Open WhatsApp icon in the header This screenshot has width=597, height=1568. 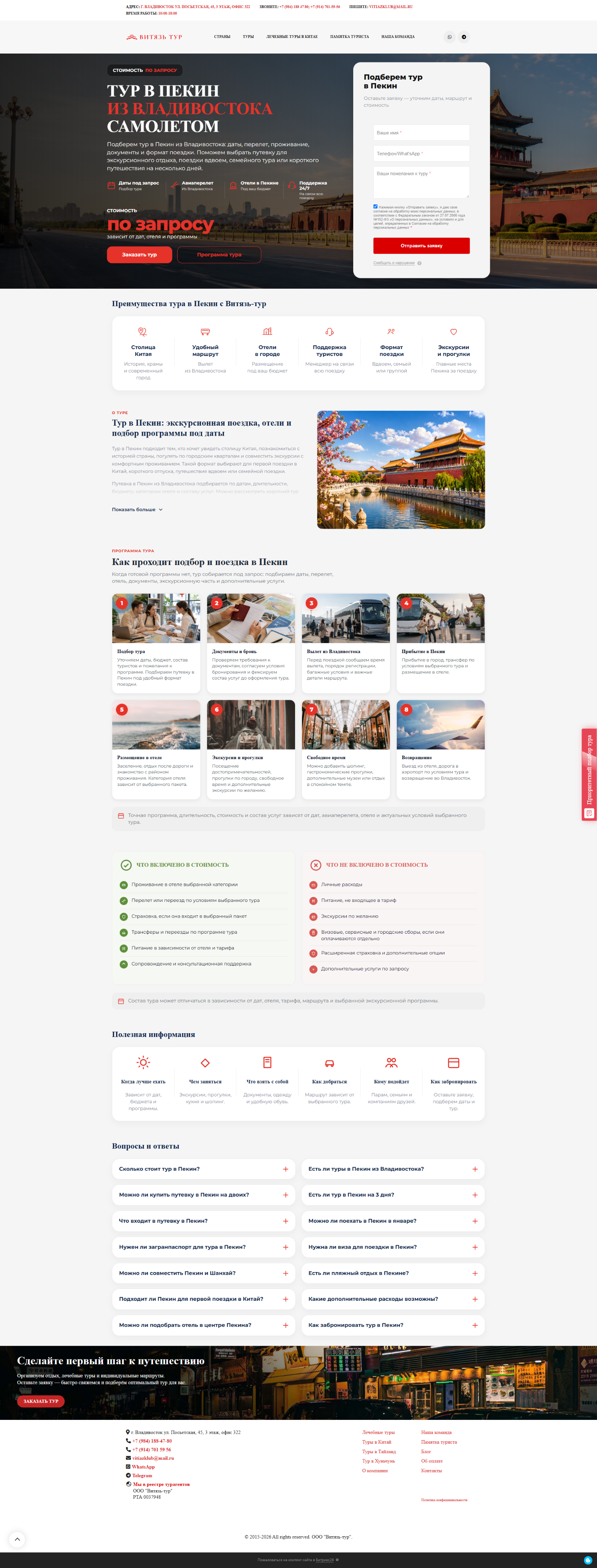click(x=450, y=37)
